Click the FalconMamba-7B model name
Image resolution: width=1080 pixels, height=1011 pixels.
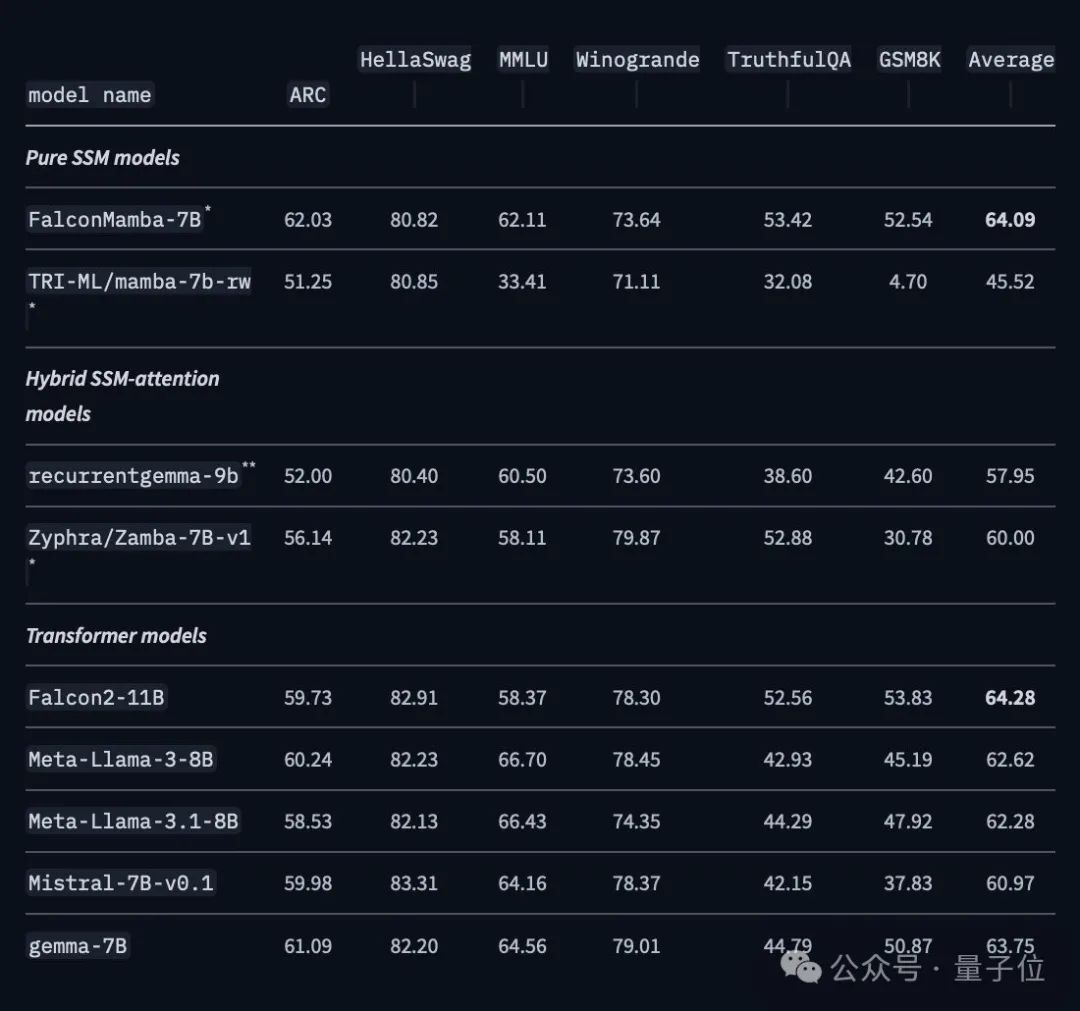coord(115,220)
